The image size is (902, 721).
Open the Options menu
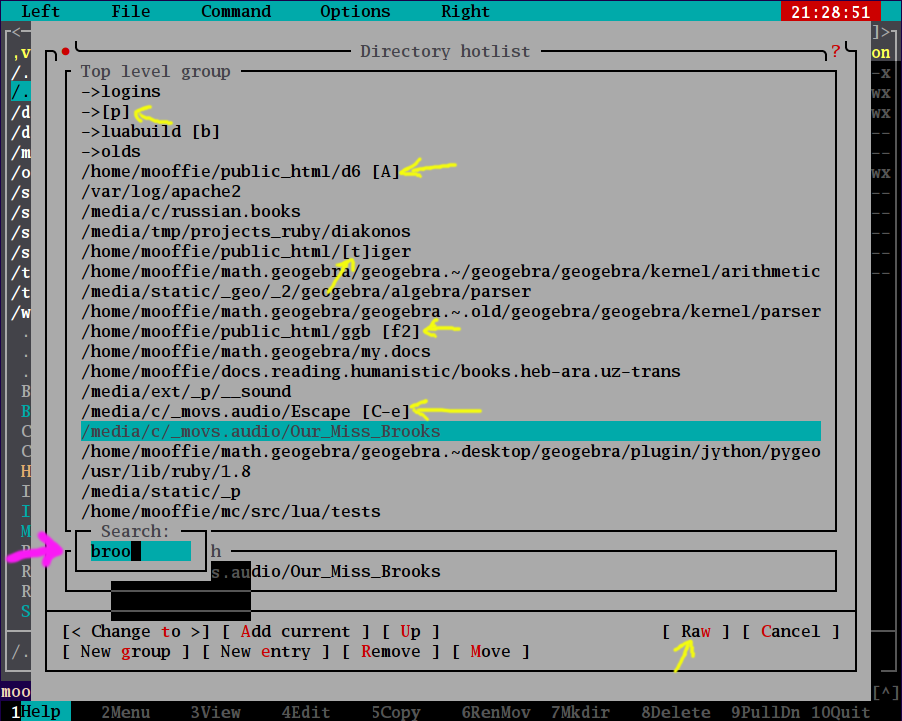[x=355, y=11]
